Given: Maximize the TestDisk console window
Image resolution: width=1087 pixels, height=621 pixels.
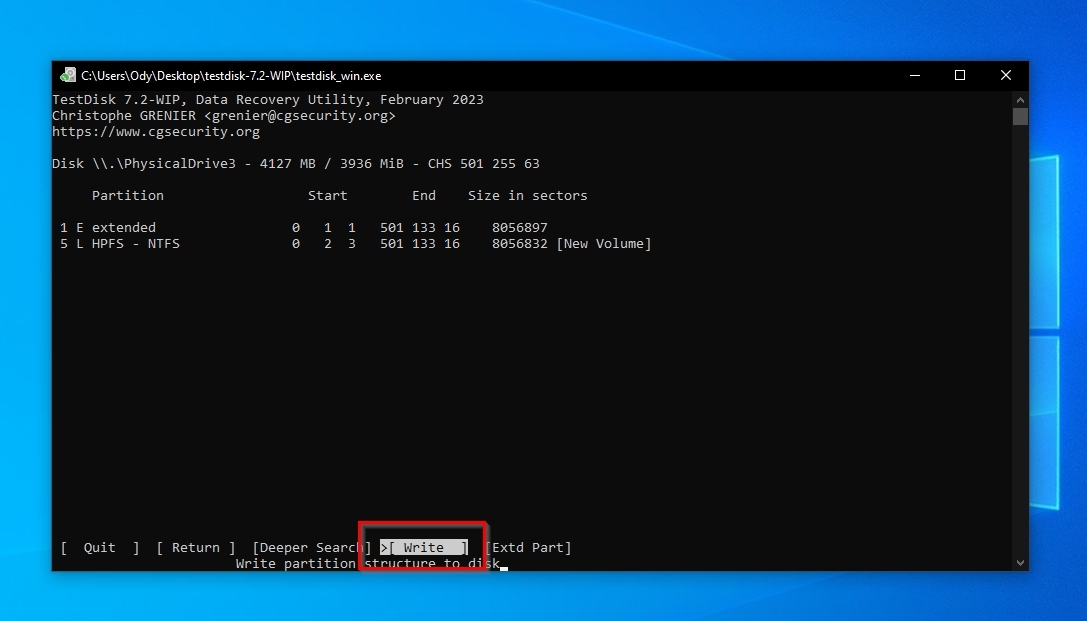Looking at the screenshot, I should pyautogui.click(x=960, y=75).
